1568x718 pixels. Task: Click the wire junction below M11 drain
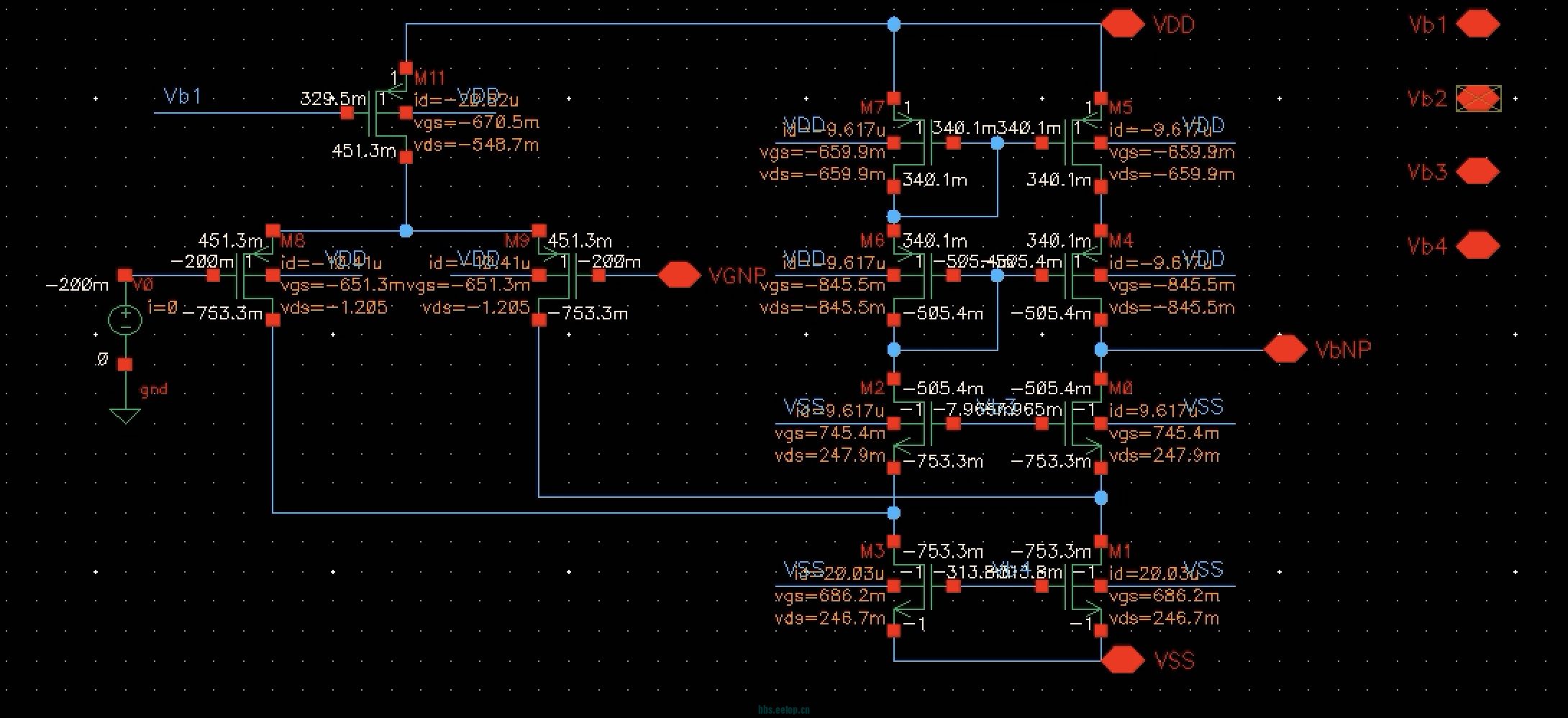406,231
